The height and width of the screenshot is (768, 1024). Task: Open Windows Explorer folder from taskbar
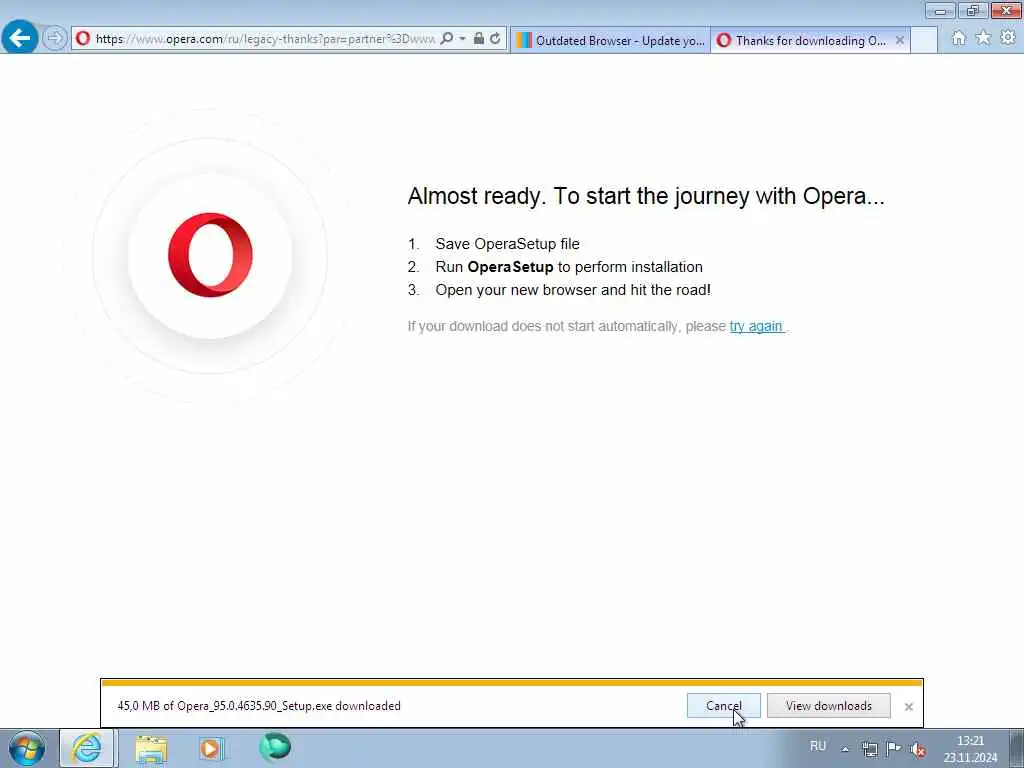coord(151,748)
